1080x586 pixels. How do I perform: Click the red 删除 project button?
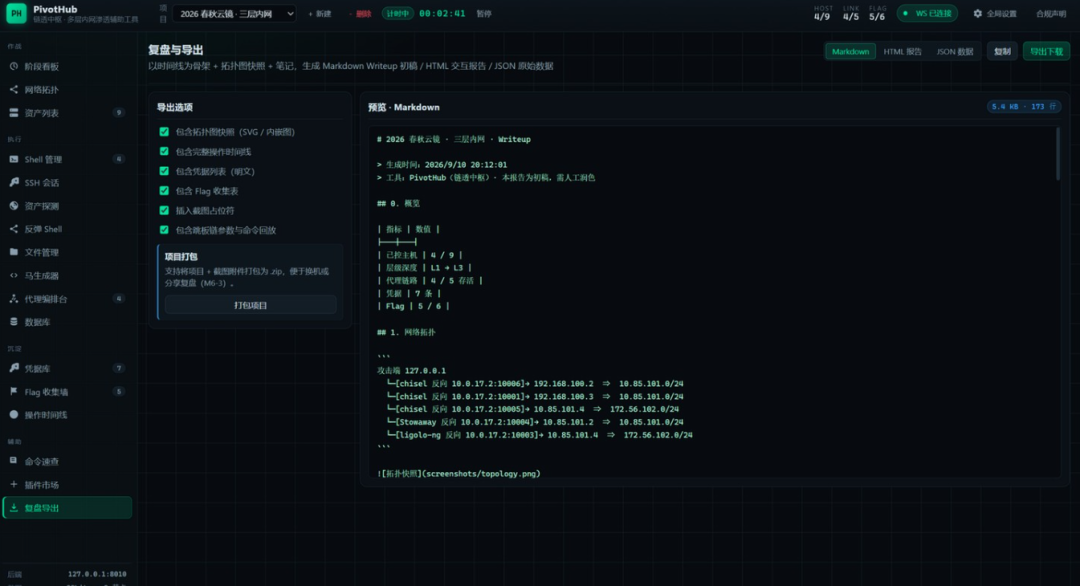tap(361, 14)
